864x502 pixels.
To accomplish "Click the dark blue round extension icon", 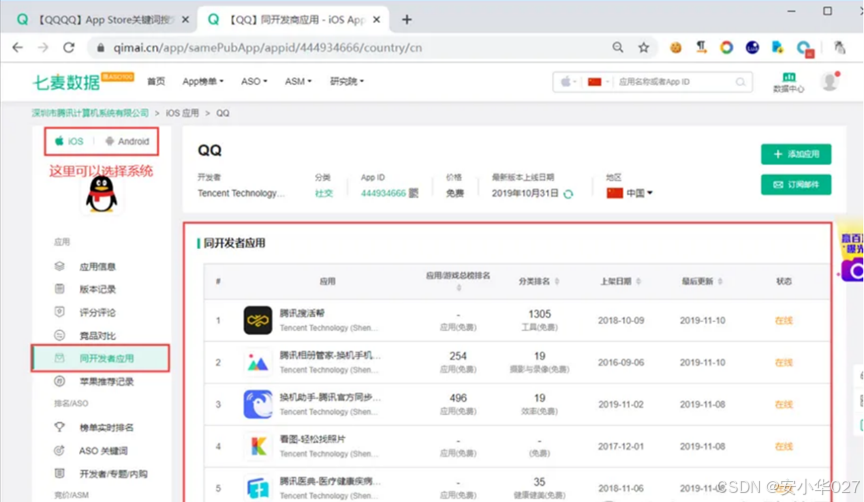I will pyautogui.click(x=752, y=47).
